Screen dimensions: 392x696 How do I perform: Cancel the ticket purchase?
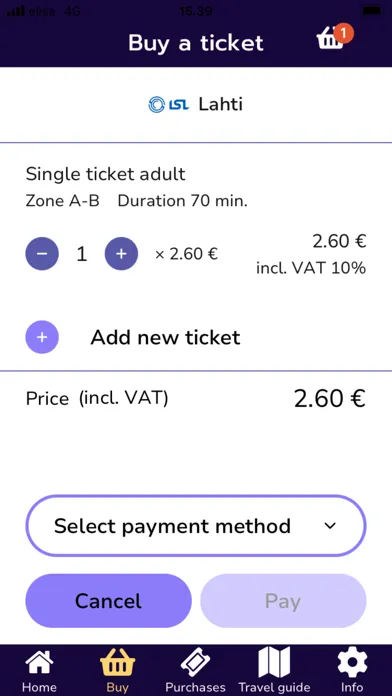click(x=108, y=601)
